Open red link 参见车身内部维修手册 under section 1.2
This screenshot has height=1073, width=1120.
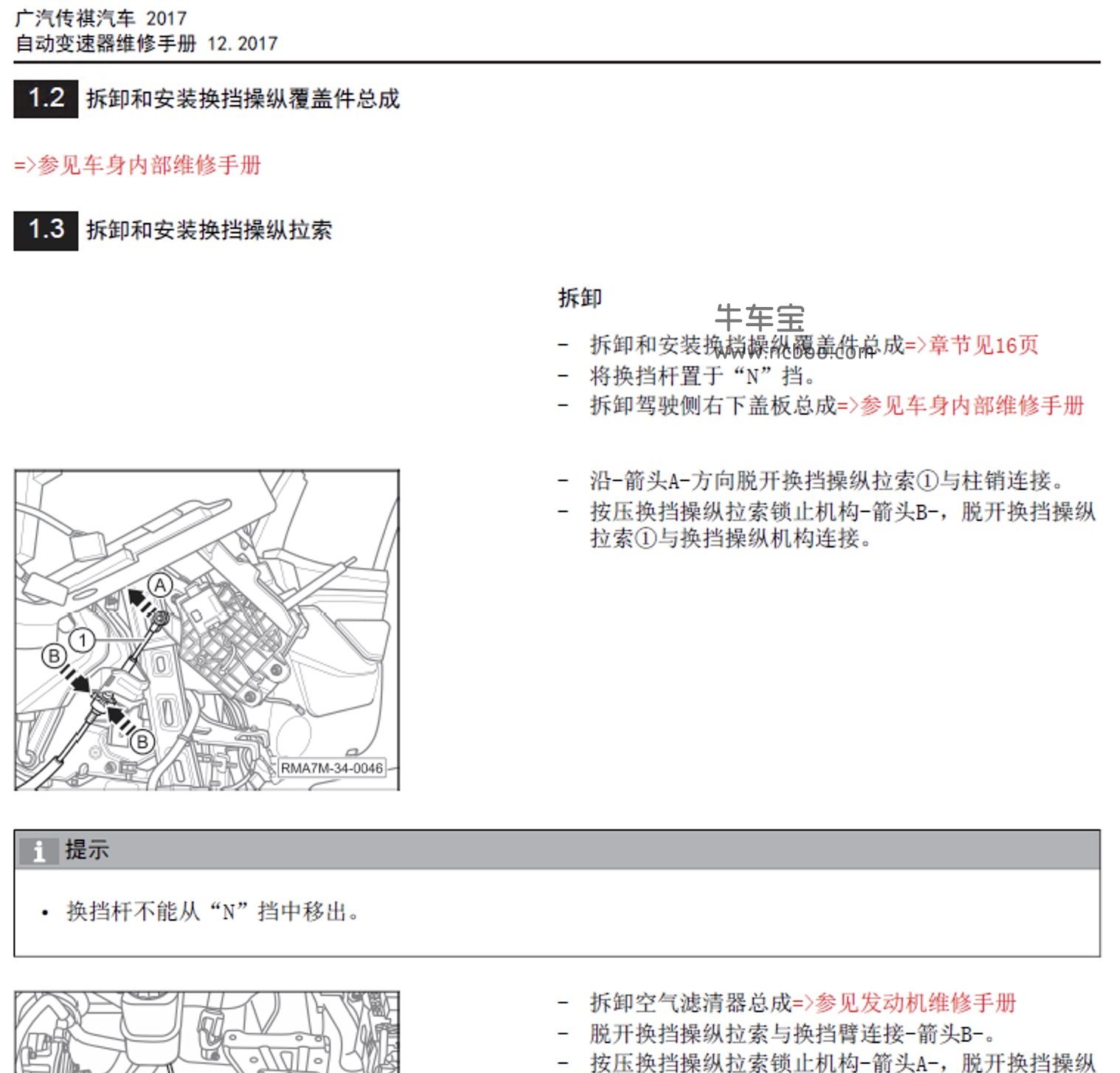138,165
